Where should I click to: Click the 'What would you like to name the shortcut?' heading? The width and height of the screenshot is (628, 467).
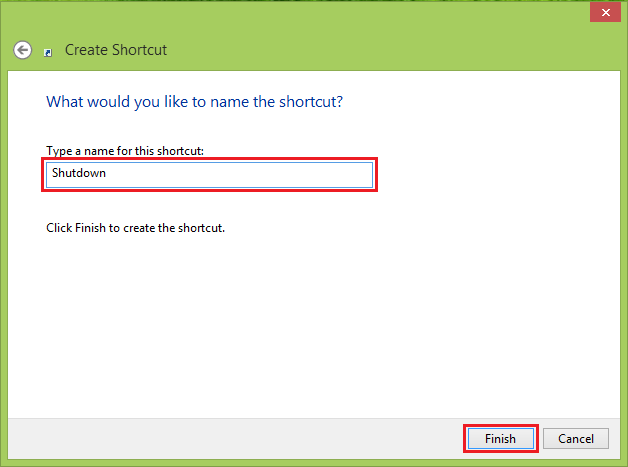tap(195, 102)
